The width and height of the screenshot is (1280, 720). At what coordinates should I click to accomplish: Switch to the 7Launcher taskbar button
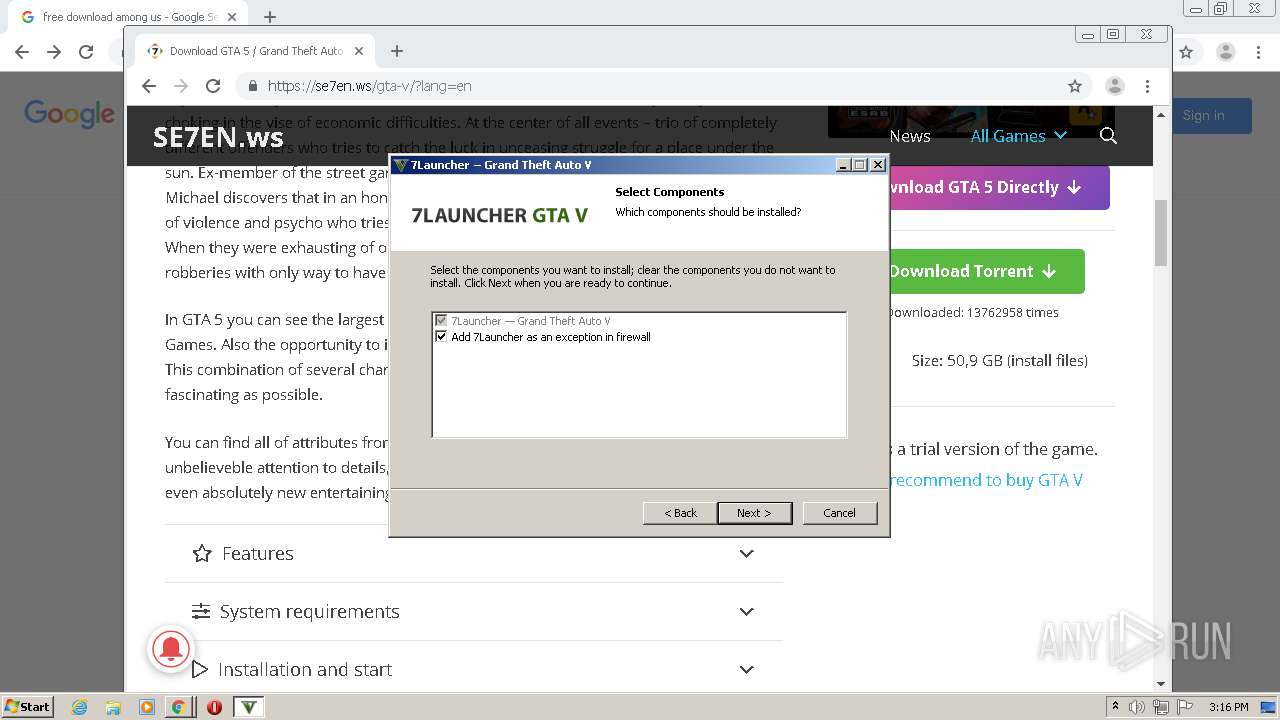249,707
